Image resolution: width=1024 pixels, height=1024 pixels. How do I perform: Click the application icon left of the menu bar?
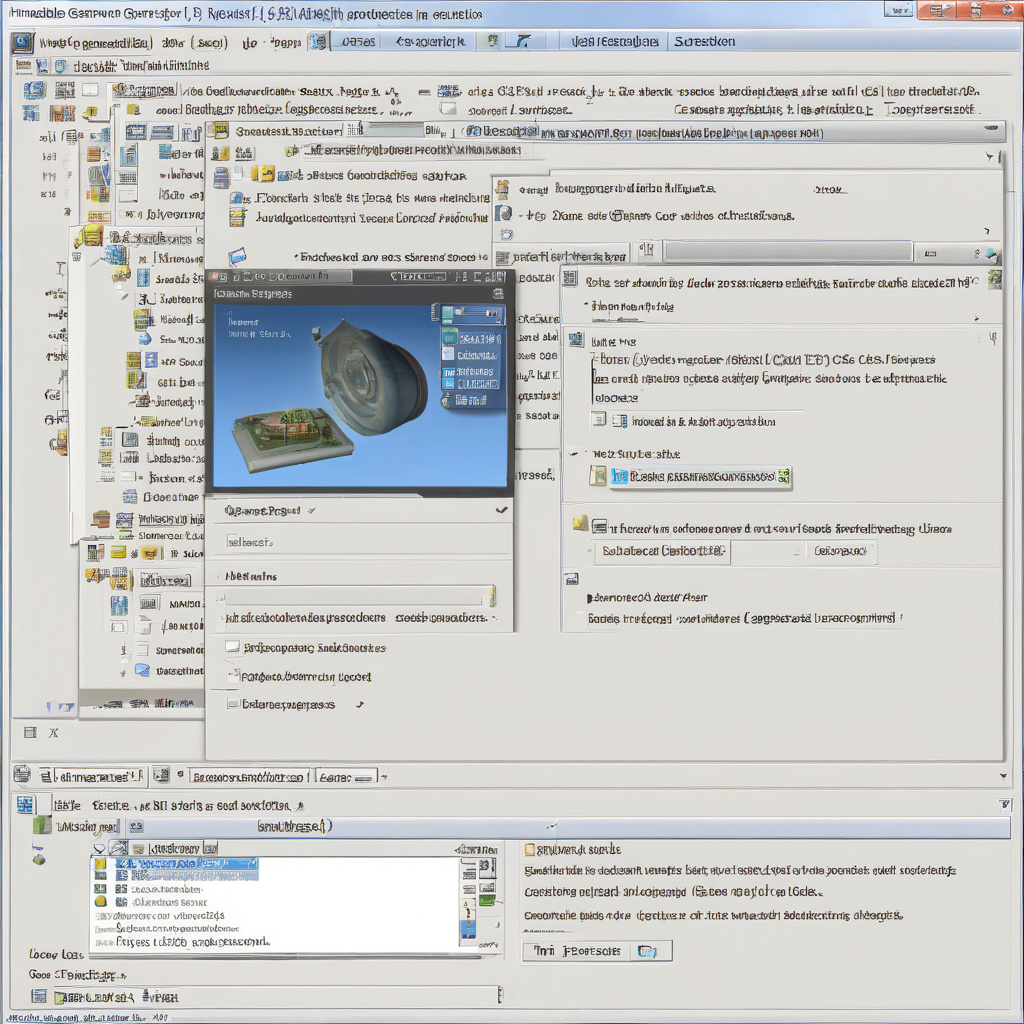point(22,42)
